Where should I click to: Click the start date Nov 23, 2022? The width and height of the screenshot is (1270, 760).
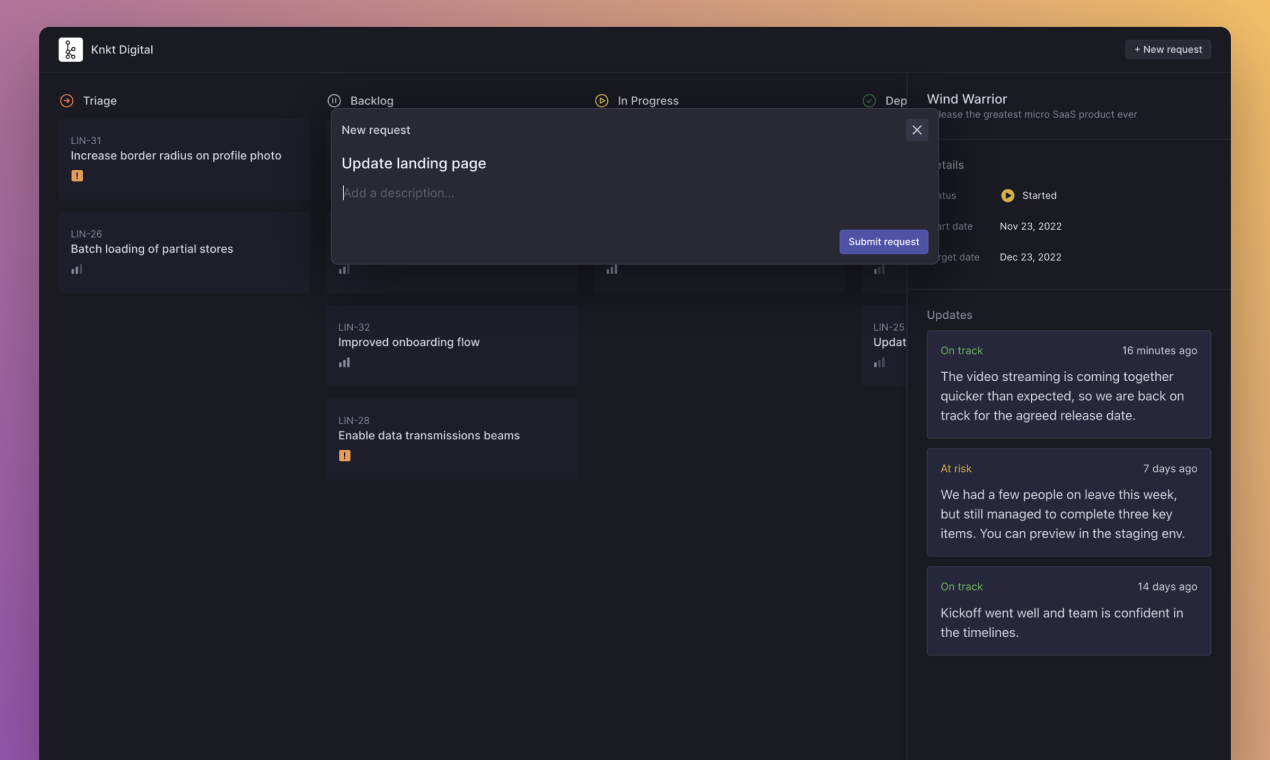click(1030, 226)
